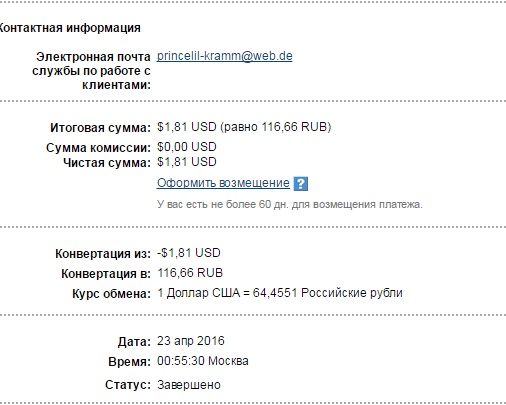This screenshot has width=506, height=405.
Task: Click the Курс обмена label
Action: (111, 294)
